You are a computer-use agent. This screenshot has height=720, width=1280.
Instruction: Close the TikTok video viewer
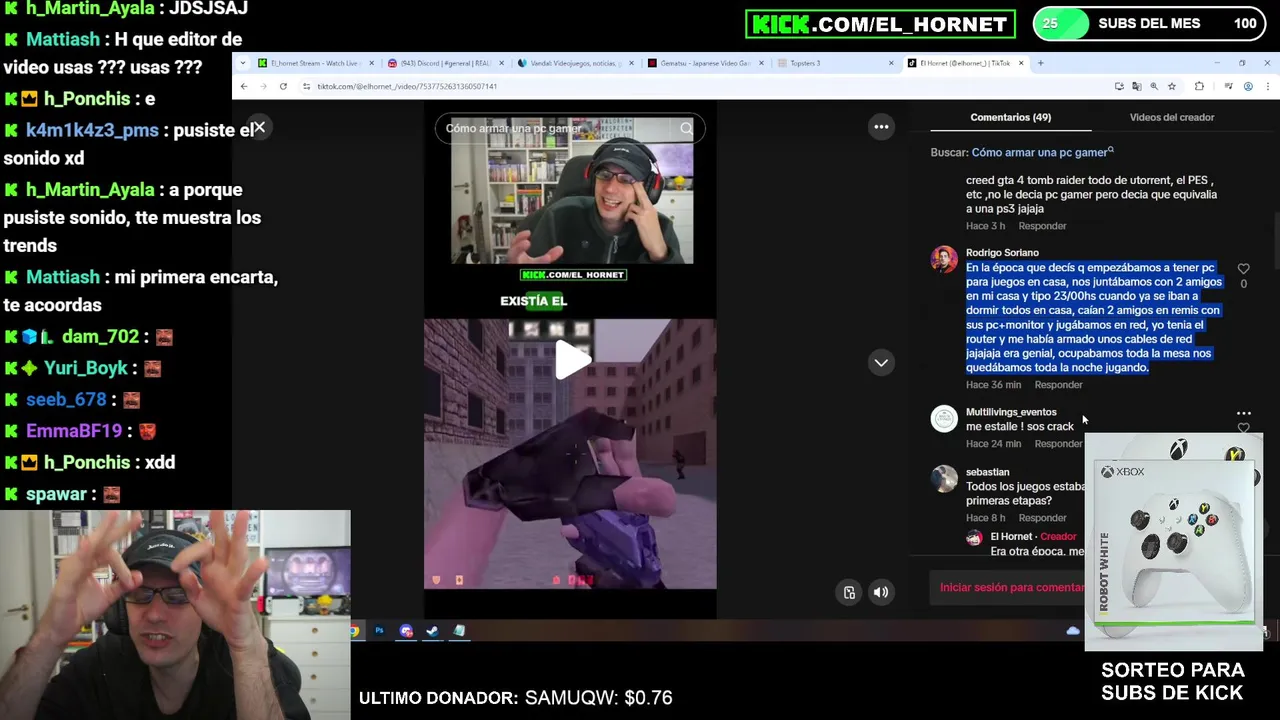coord(259,128)
